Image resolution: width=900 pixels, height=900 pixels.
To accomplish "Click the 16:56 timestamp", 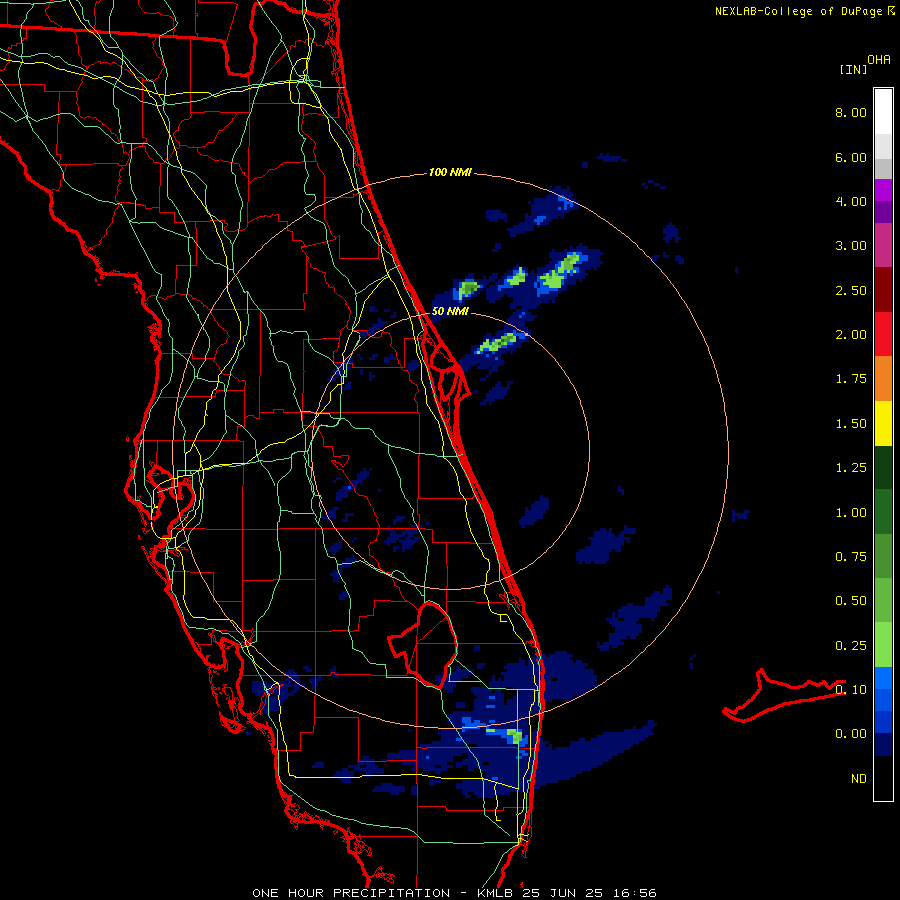I will (637, 893).
